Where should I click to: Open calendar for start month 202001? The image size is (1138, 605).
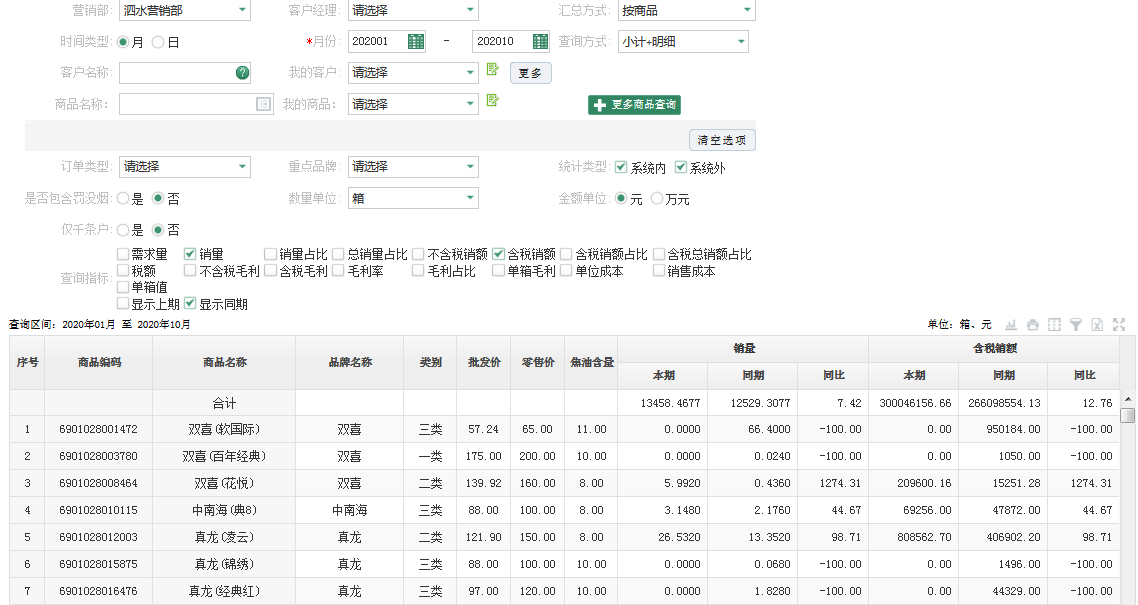416,41
